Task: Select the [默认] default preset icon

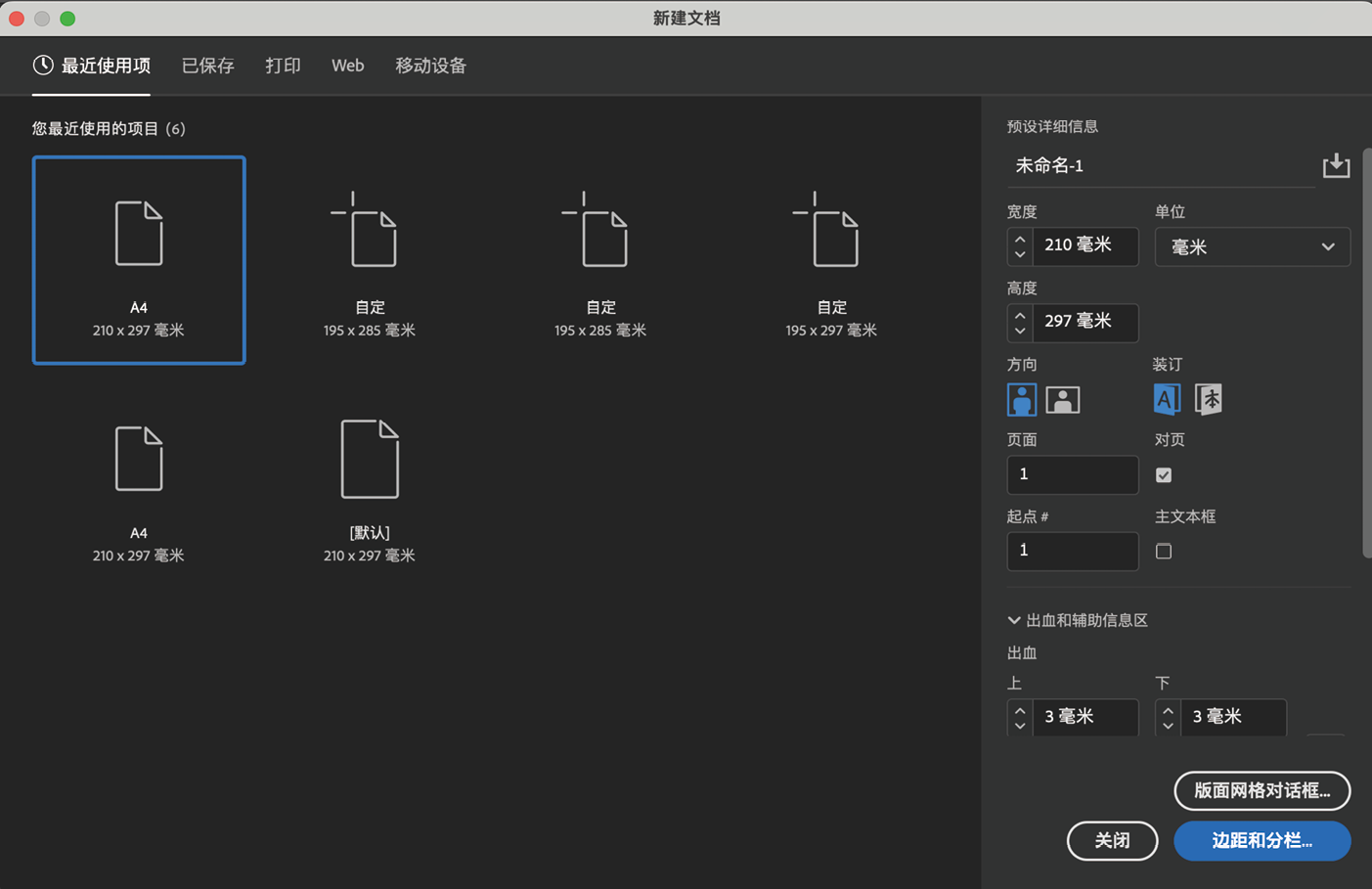Action: (369, 460)
